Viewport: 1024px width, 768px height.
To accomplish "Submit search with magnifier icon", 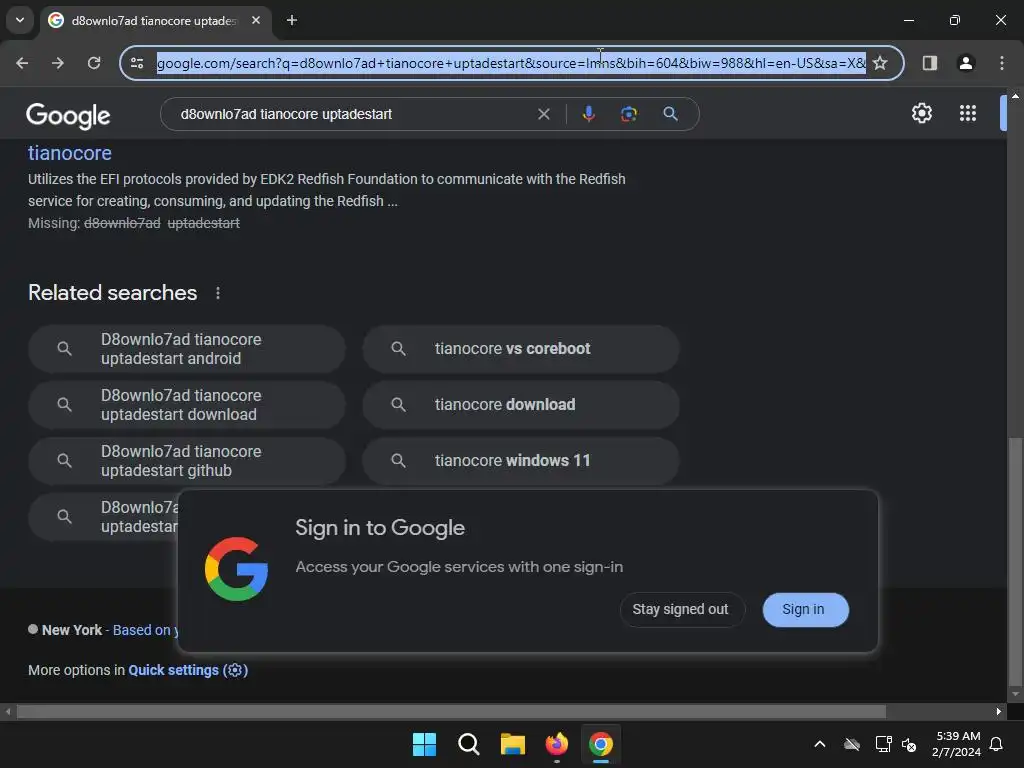I will click(x=670, y=114).
